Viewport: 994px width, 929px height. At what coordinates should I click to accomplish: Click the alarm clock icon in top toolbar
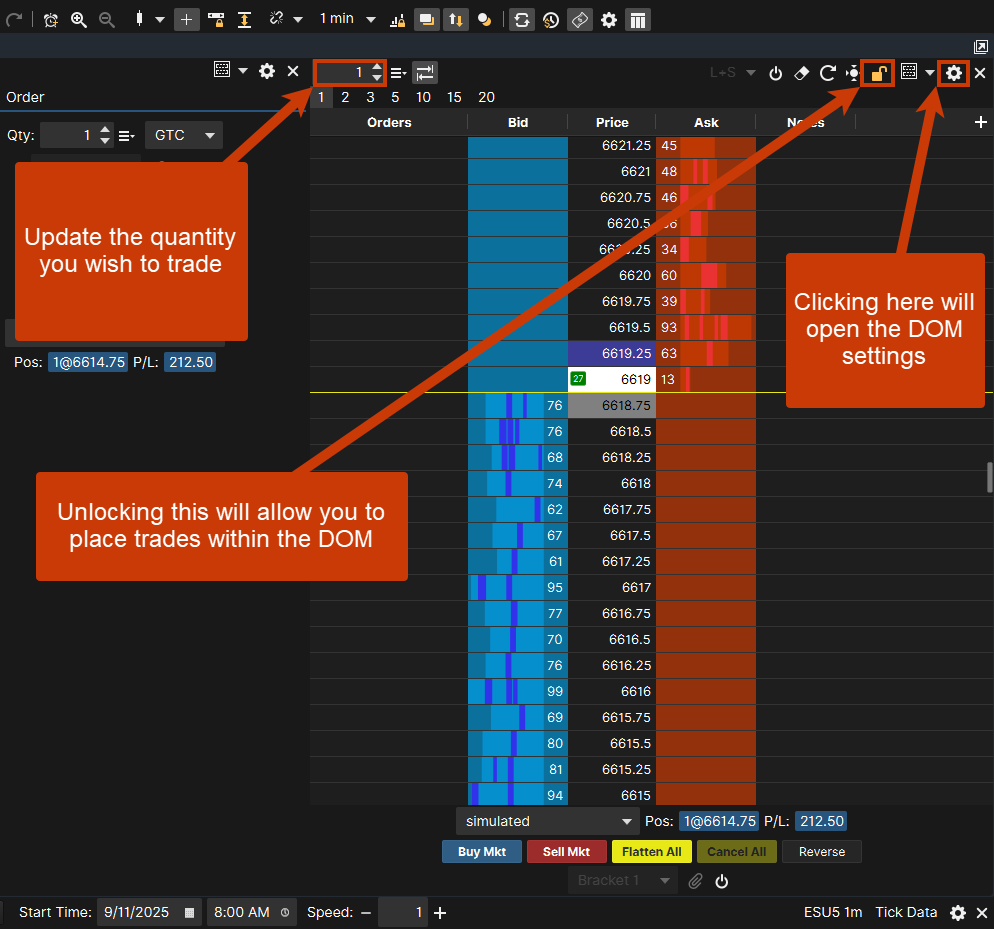coord(51,19)
